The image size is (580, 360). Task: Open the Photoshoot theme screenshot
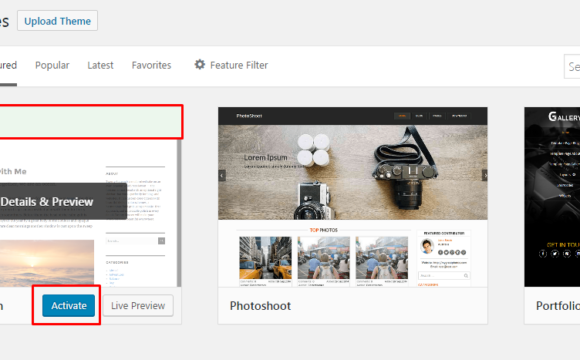[x=353, y=197]
